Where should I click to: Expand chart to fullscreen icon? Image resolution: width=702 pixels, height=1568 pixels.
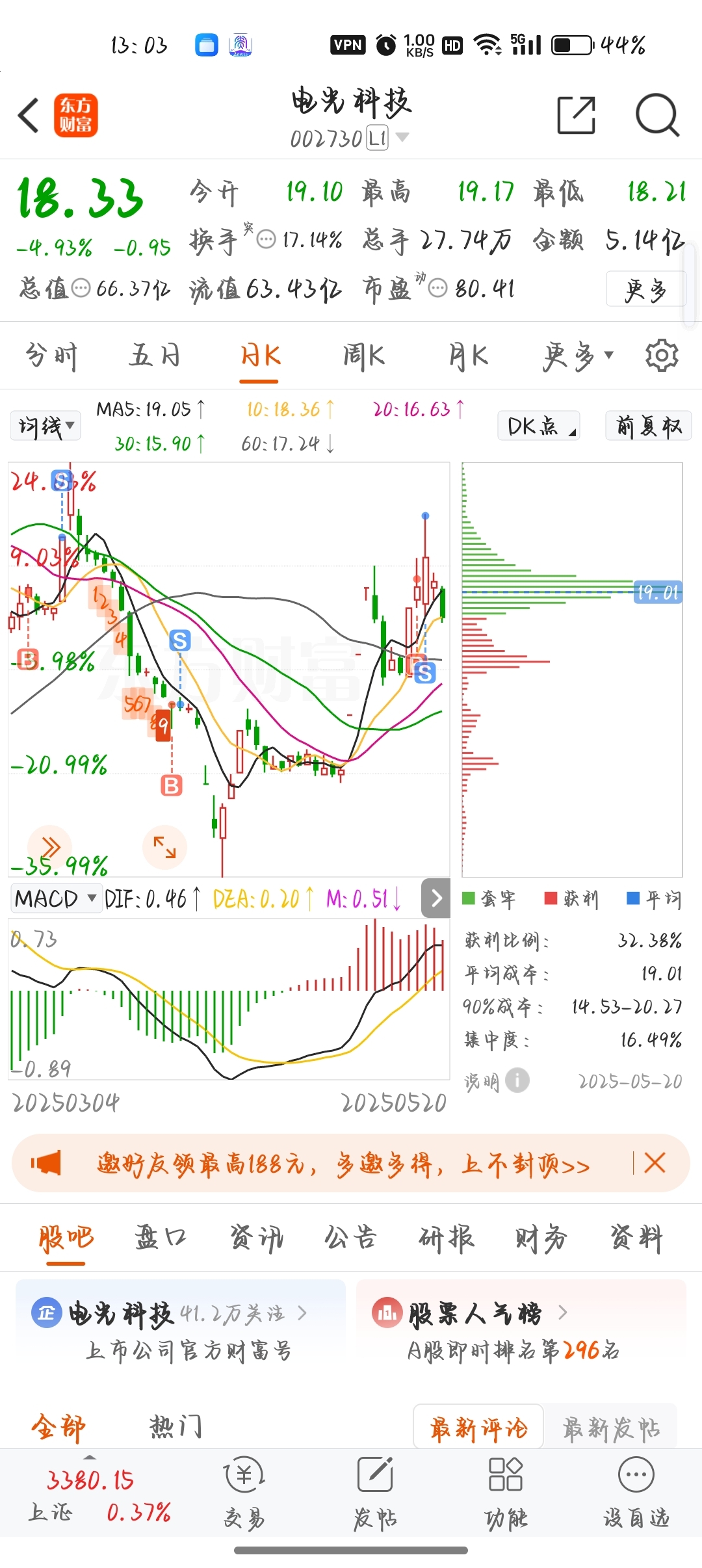164,847
